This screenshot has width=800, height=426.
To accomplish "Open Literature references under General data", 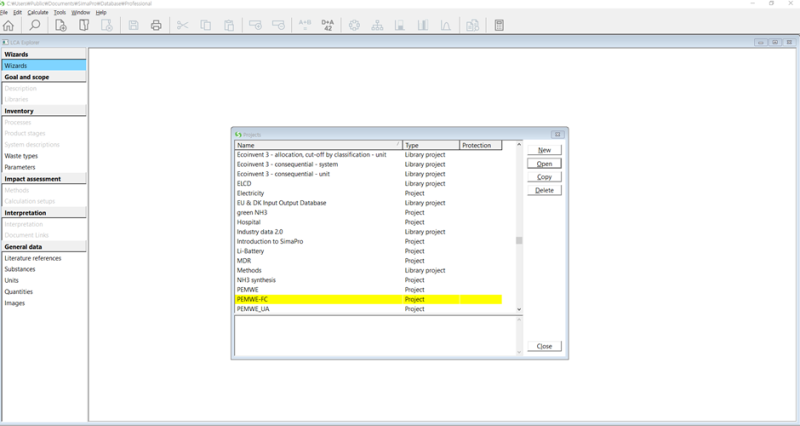I will [x=33, y=258].
